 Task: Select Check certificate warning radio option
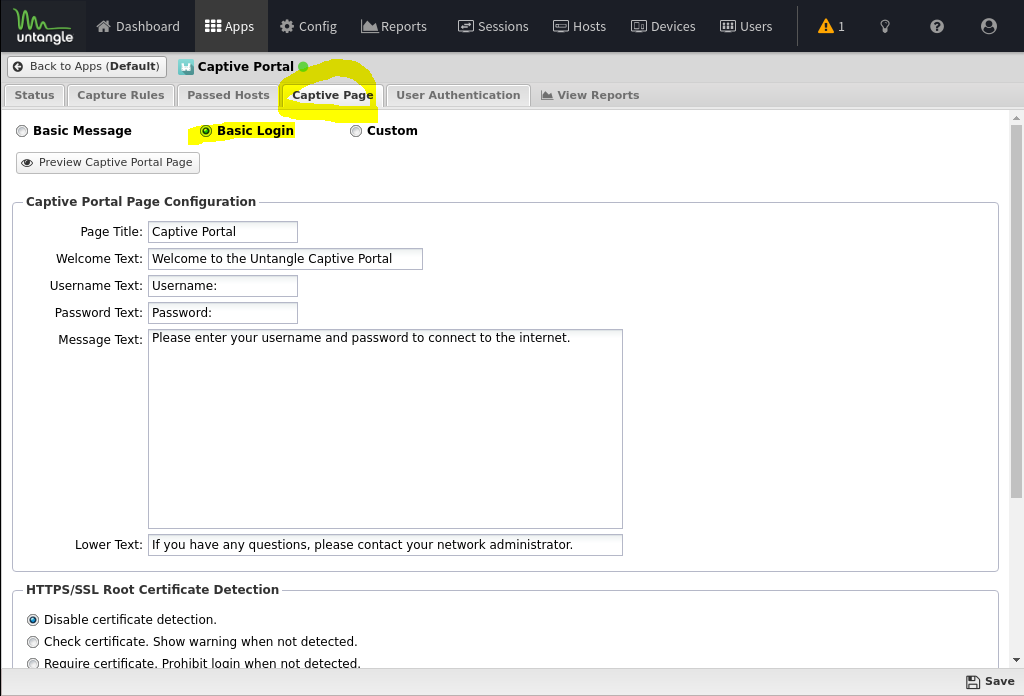click(33, 642)
